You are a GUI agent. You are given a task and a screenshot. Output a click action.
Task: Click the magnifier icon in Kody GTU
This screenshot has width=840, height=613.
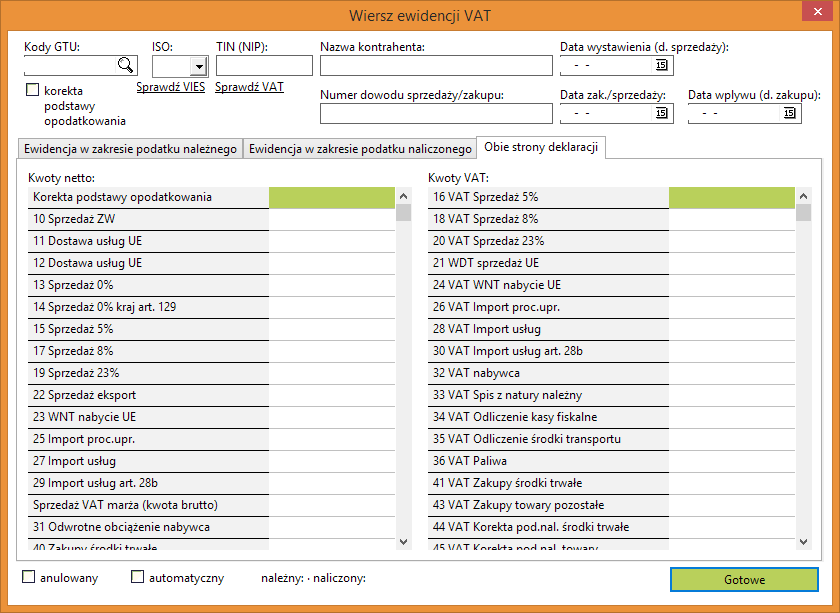click(125, 65)
